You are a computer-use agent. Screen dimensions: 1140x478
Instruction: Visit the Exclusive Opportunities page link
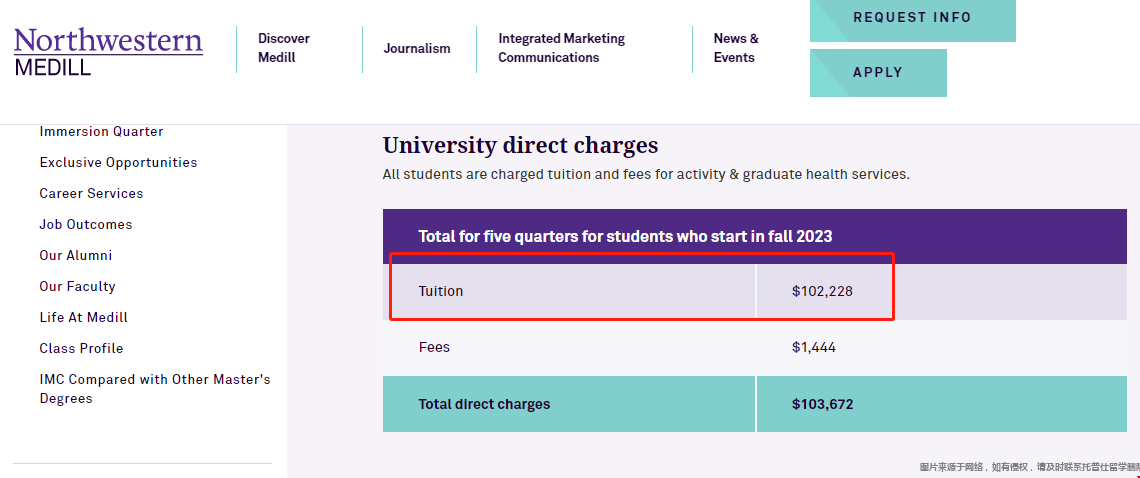click(118, 163)
